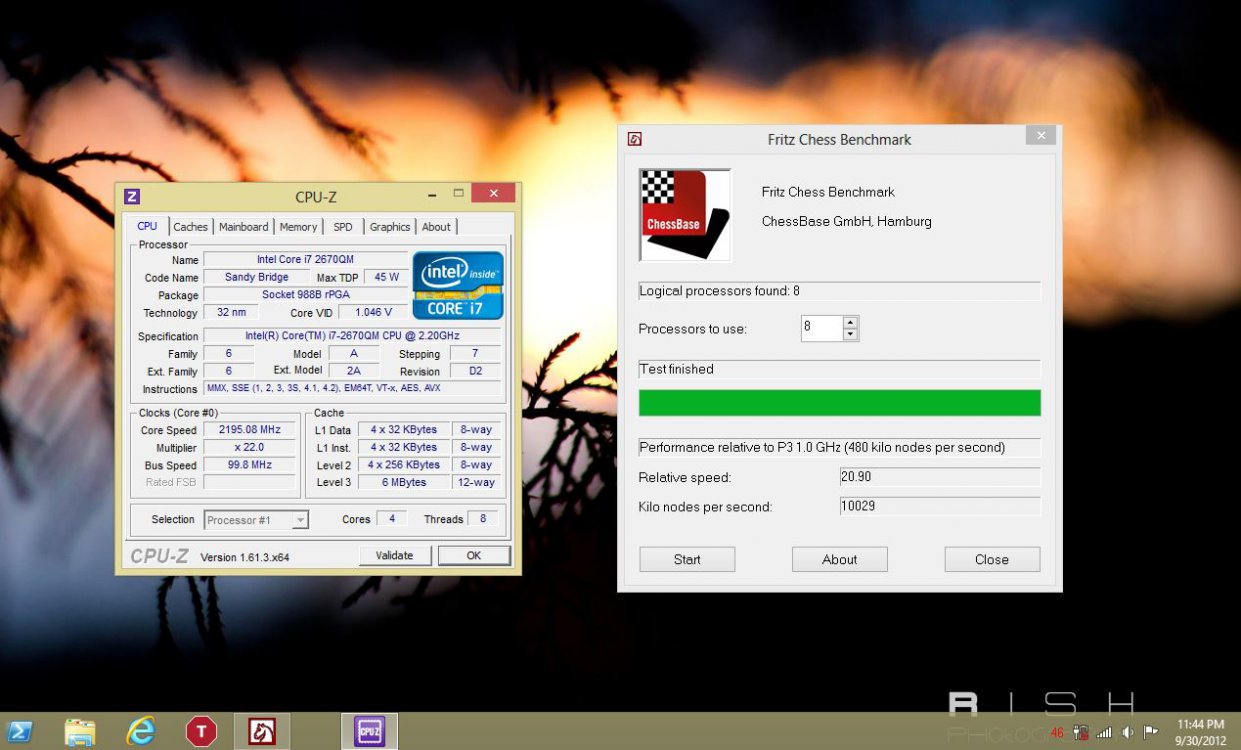Click the Validate button in CPU-Z
Image resolution: width=1241 pixels, height=750 pixels.
click(395, 555)
